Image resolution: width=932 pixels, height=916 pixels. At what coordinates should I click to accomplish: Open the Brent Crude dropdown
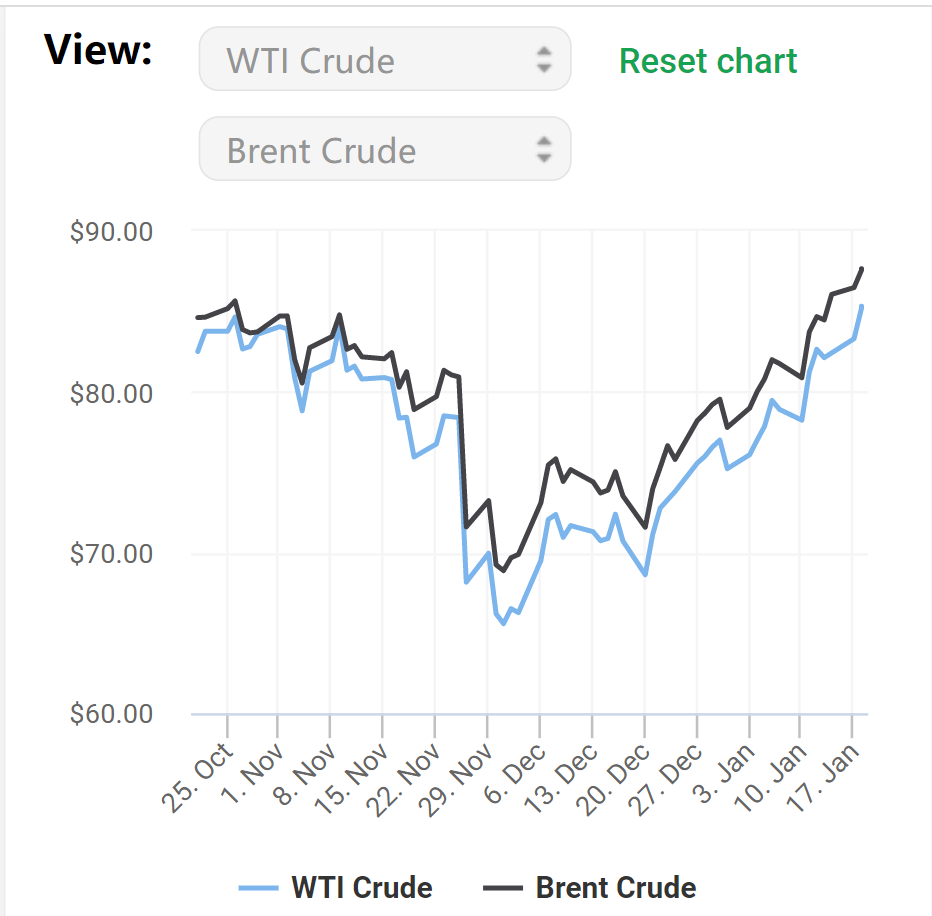click(x=384, y=150)
